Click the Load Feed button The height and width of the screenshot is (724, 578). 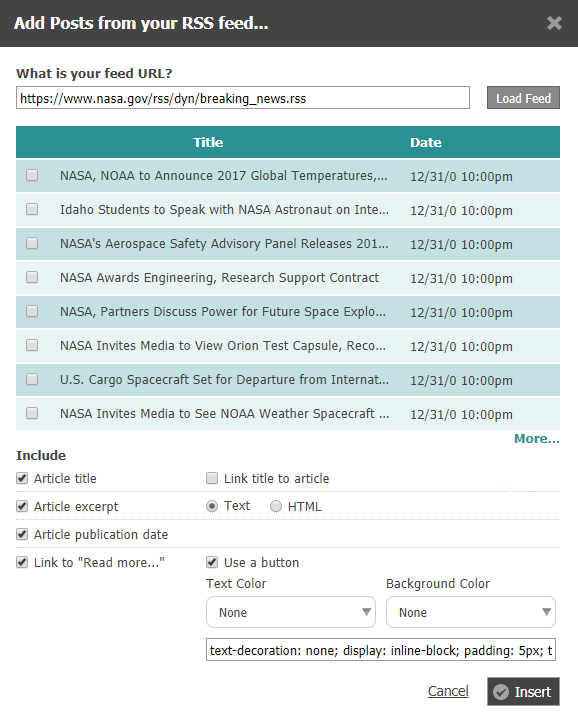coord(523,98)
